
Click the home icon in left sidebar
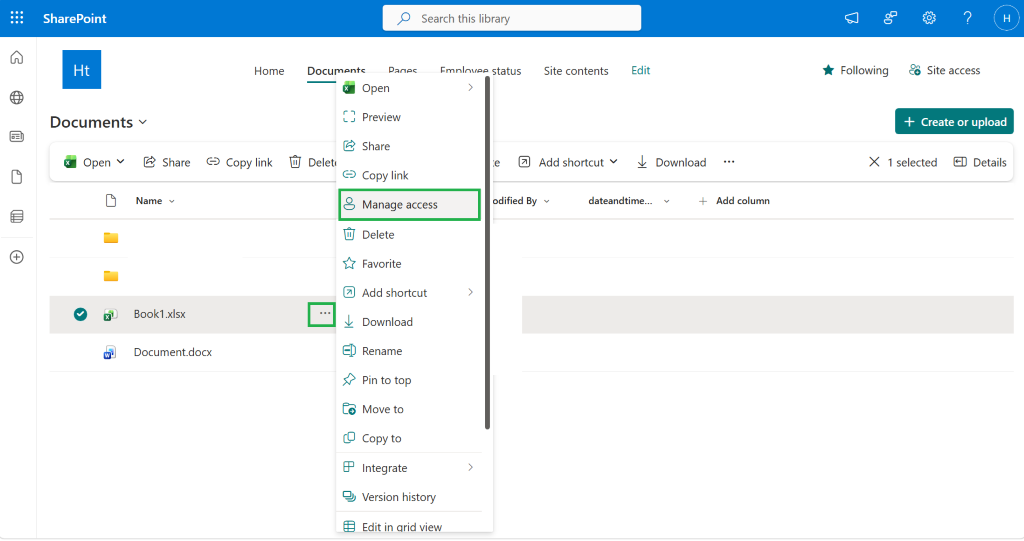17,57
